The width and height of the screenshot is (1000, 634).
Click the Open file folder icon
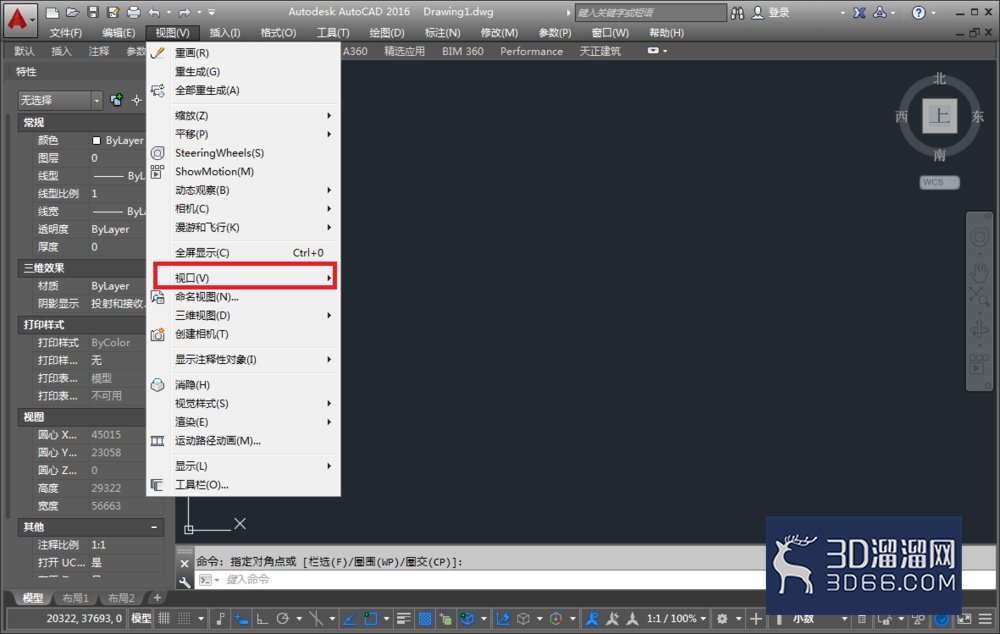(73, 12)
